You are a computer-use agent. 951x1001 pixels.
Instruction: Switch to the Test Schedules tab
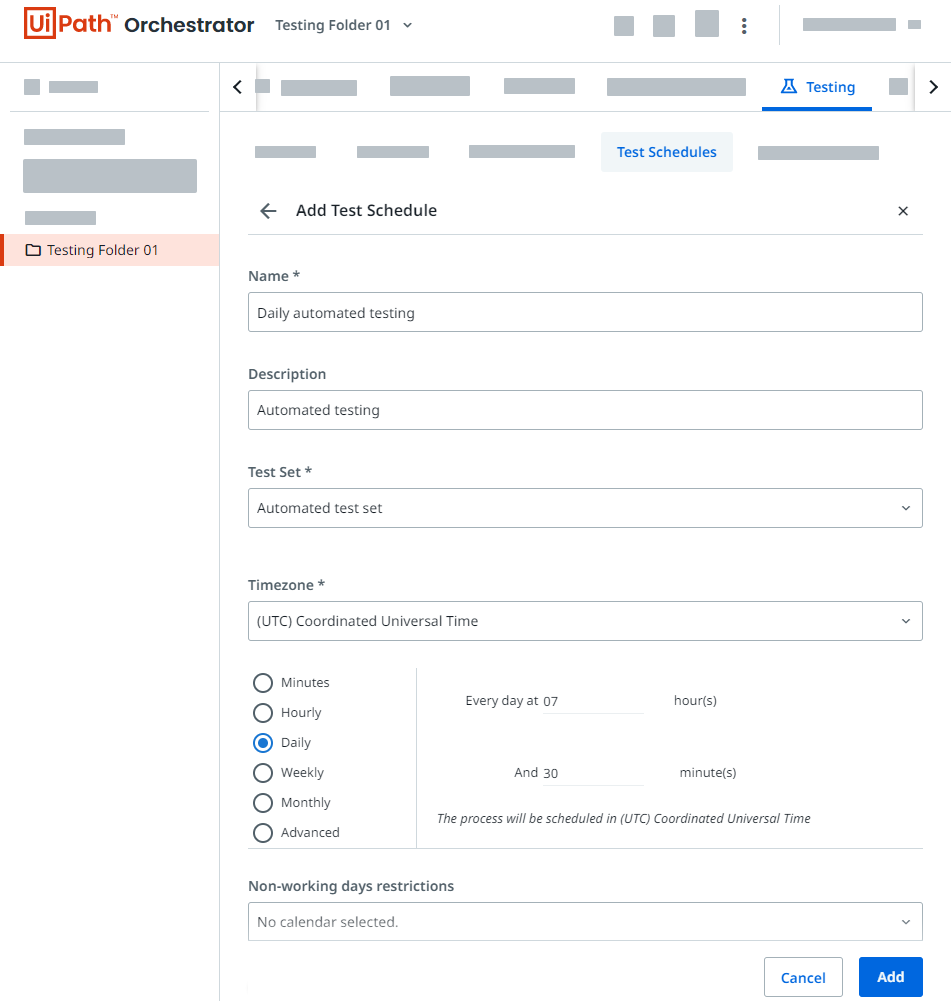666,152
